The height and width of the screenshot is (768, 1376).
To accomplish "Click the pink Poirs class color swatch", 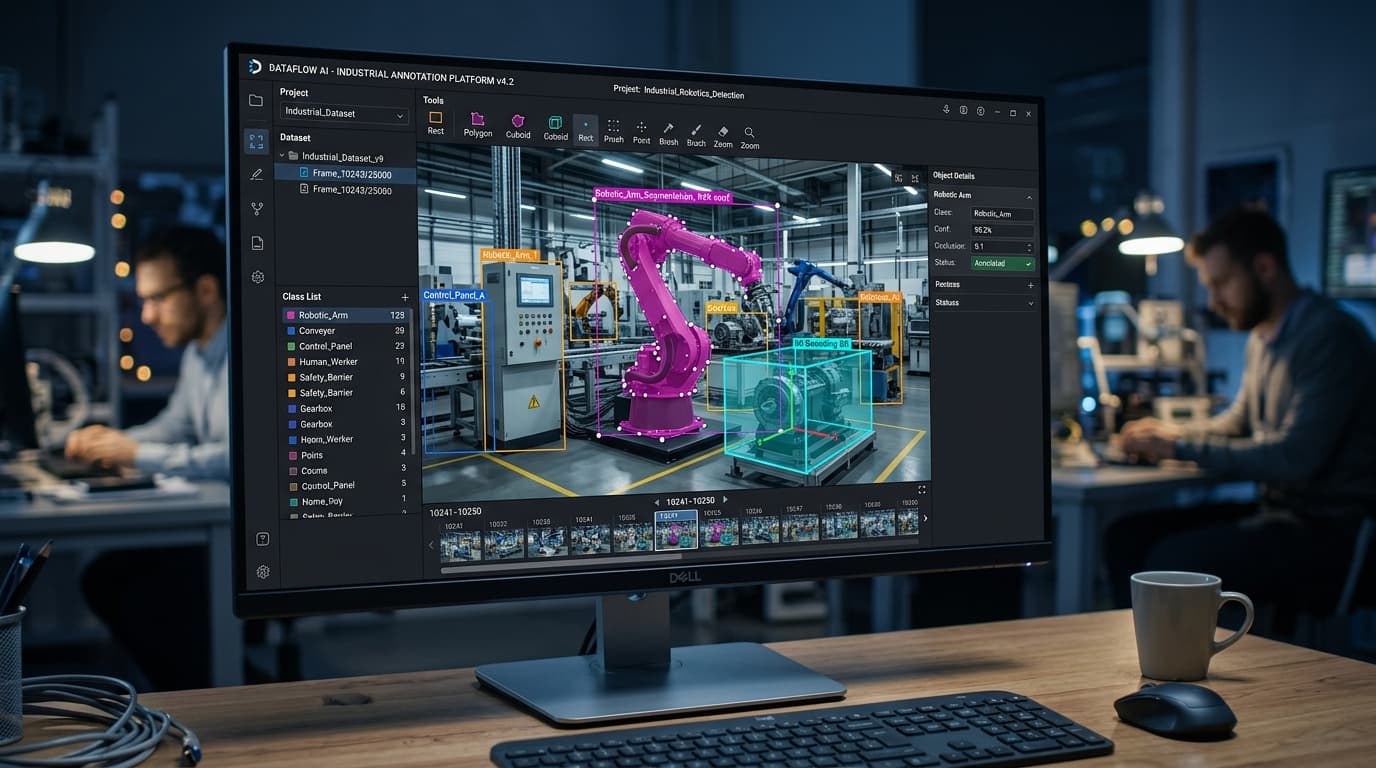I will (291, 455).
